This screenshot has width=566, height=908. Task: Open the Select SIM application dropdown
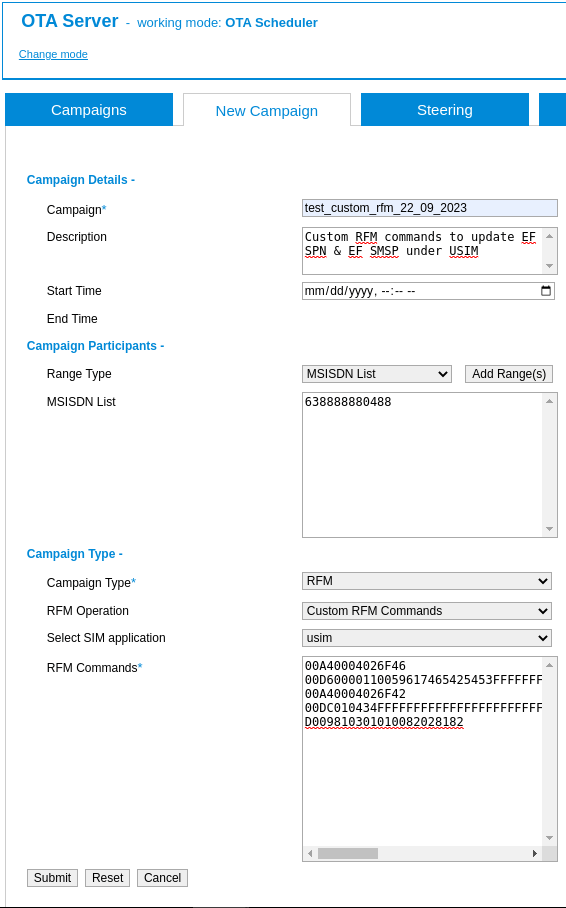pos(426,638)
